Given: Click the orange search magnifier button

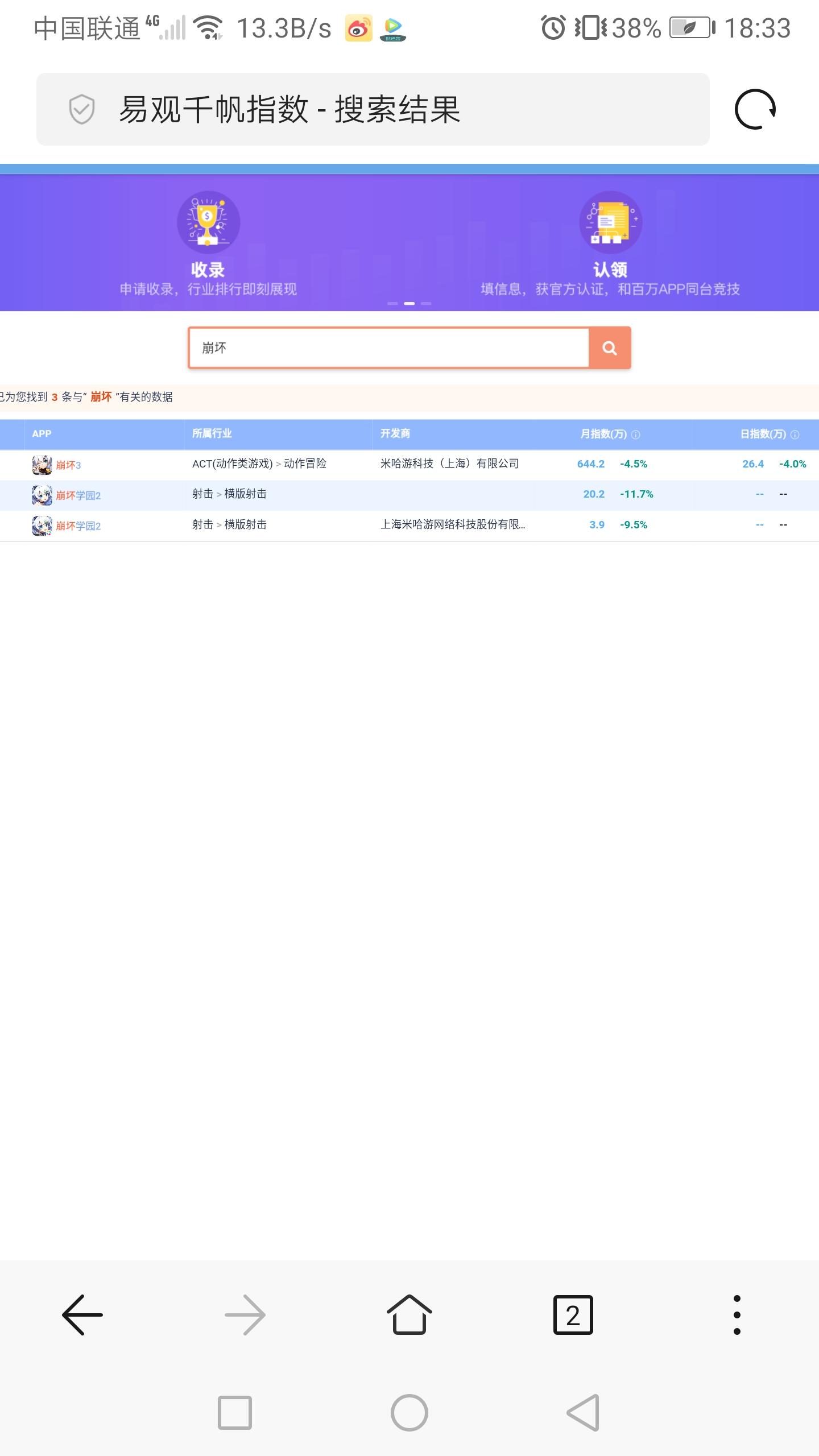Looking at the screenshot, I should pyautogui.click(x=610, y=348).
